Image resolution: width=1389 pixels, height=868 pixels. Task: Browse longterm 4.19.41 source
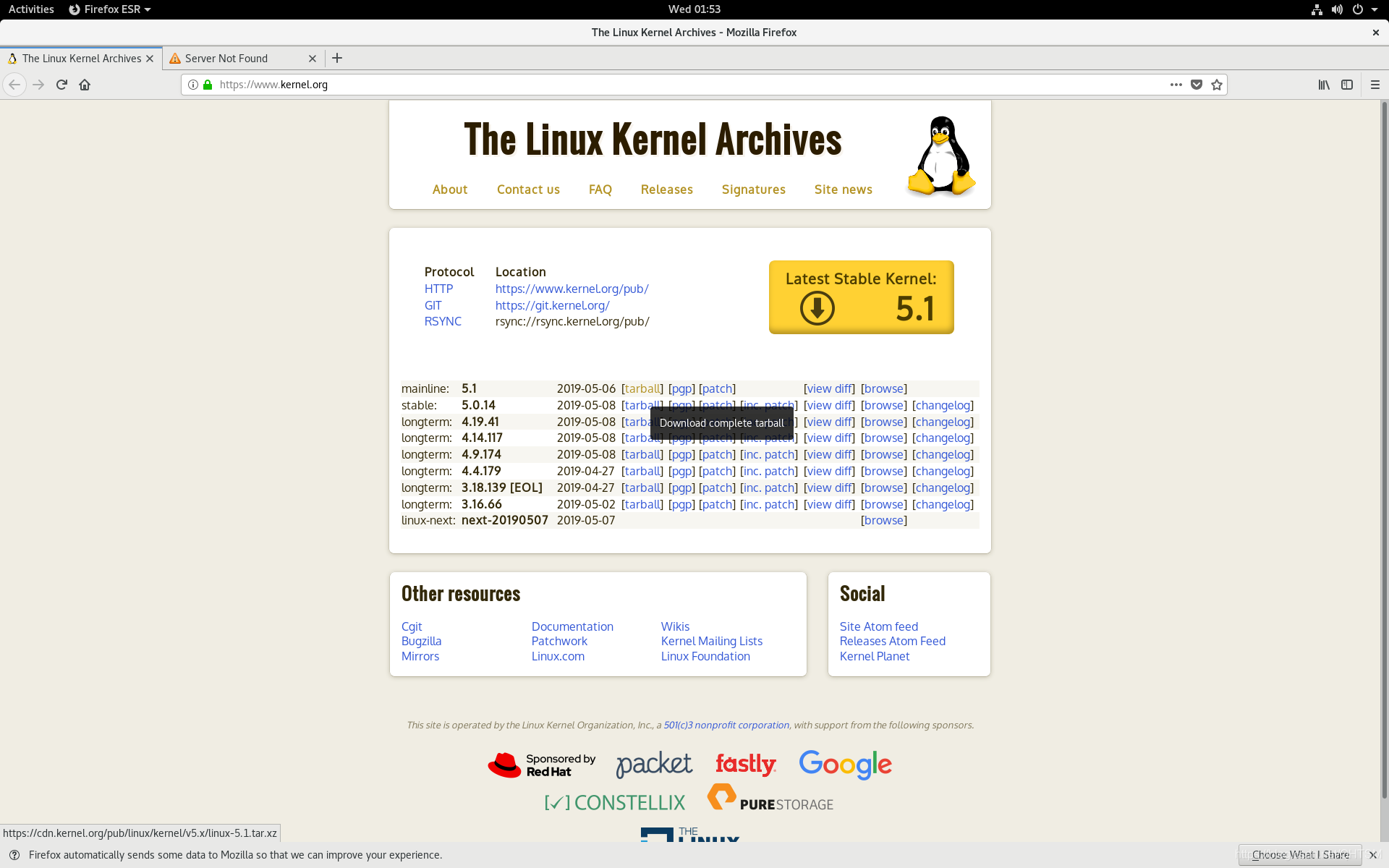coord(884,422)
